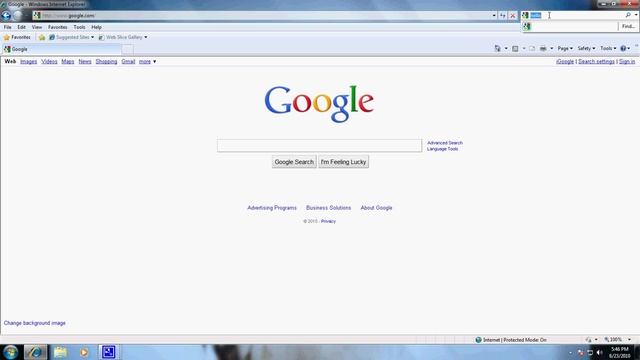This screenshot has width=640, height=360.
Task: Click the Refresh button beside the address bar
Action: click(x=503, y=16)
